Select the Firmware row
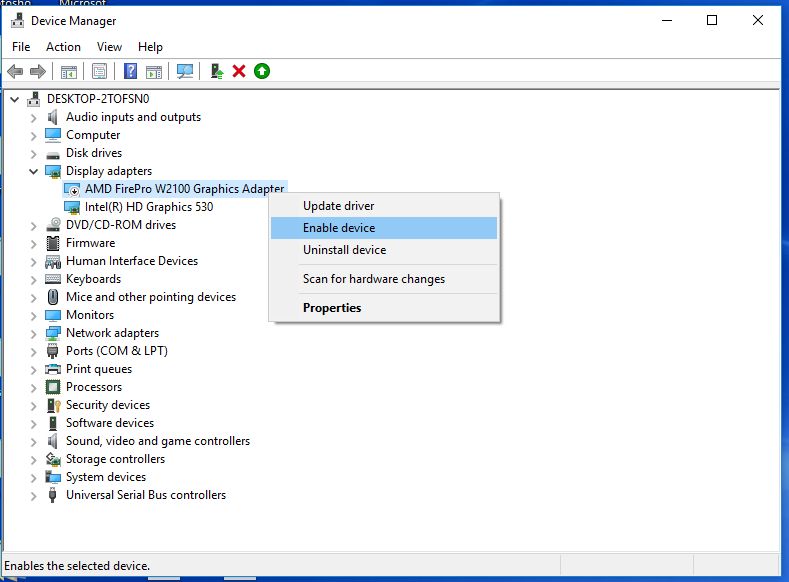This screenshot has width=789, height=582. point(91,243)
